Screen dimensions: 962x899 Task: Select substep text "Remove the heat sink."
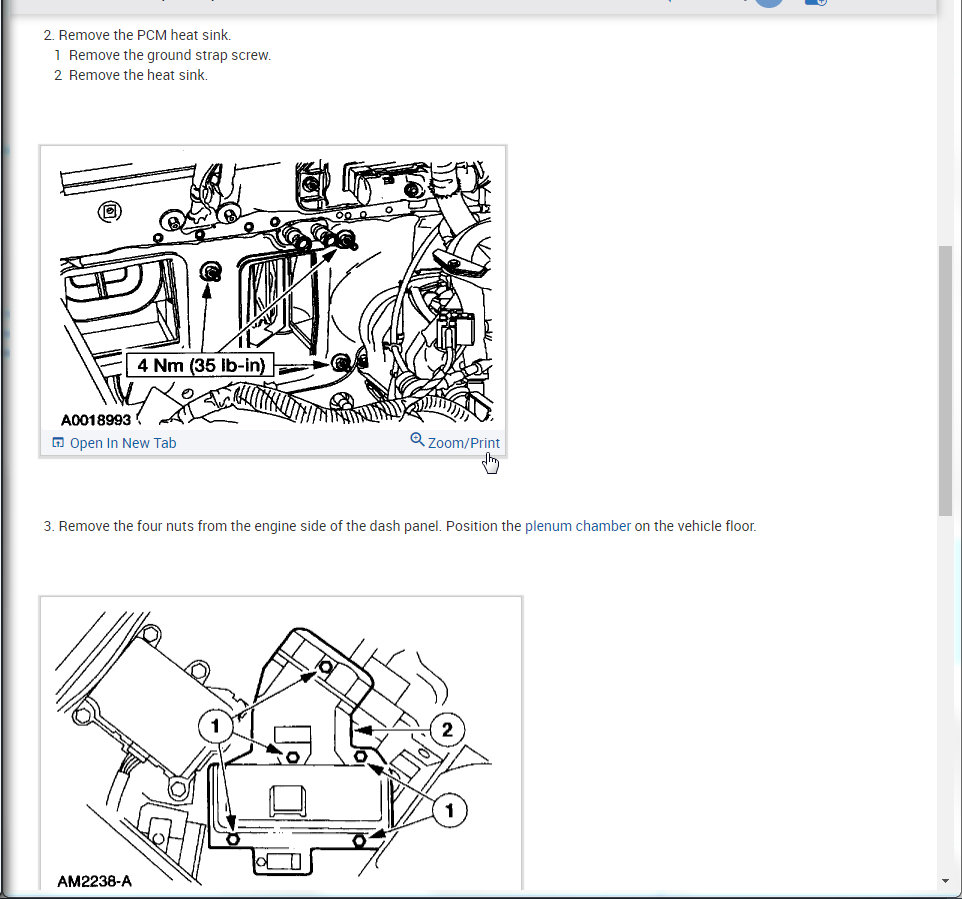click(138, 75)
